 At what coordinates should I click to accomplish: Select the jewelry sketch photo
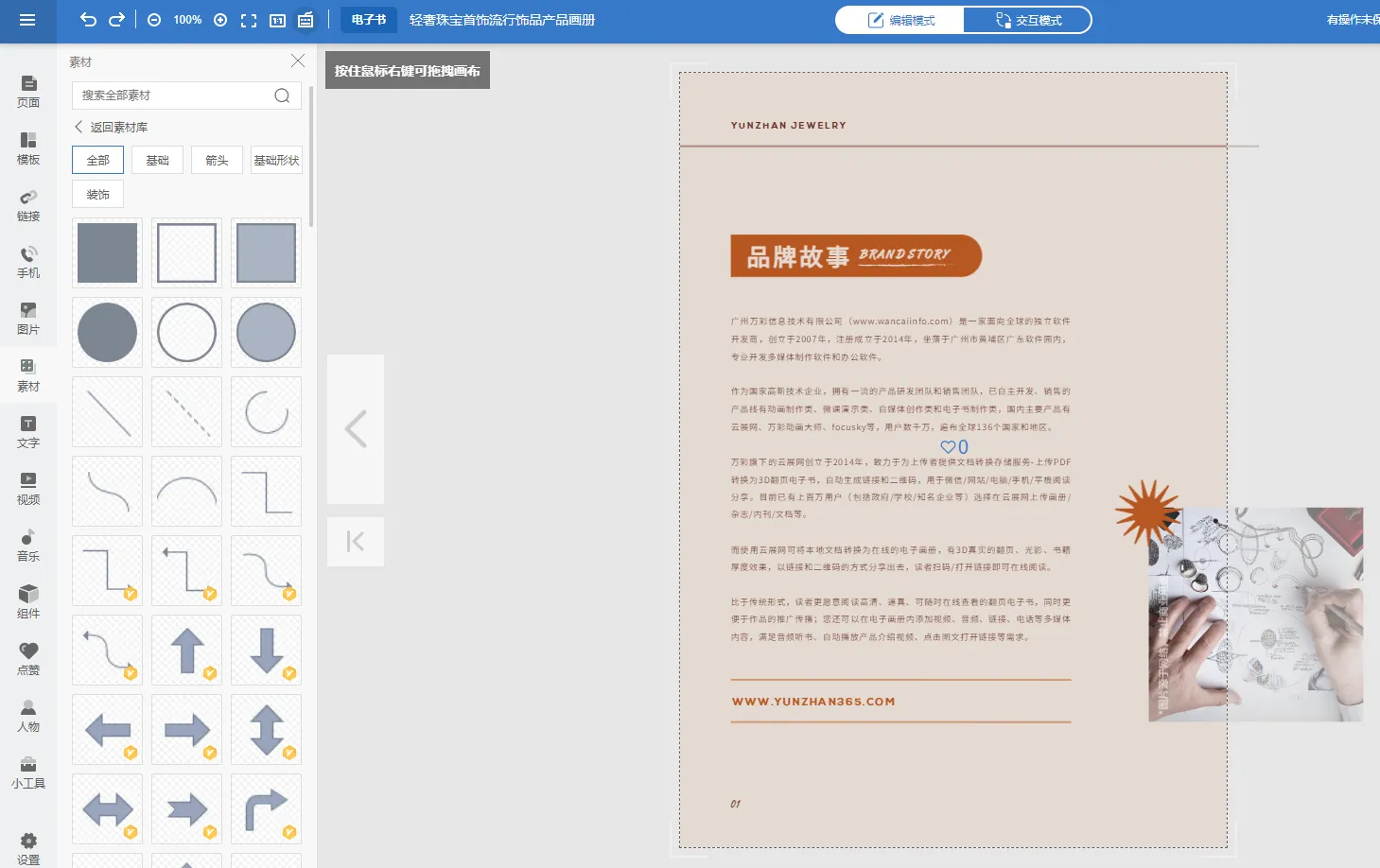[1255, 615]
